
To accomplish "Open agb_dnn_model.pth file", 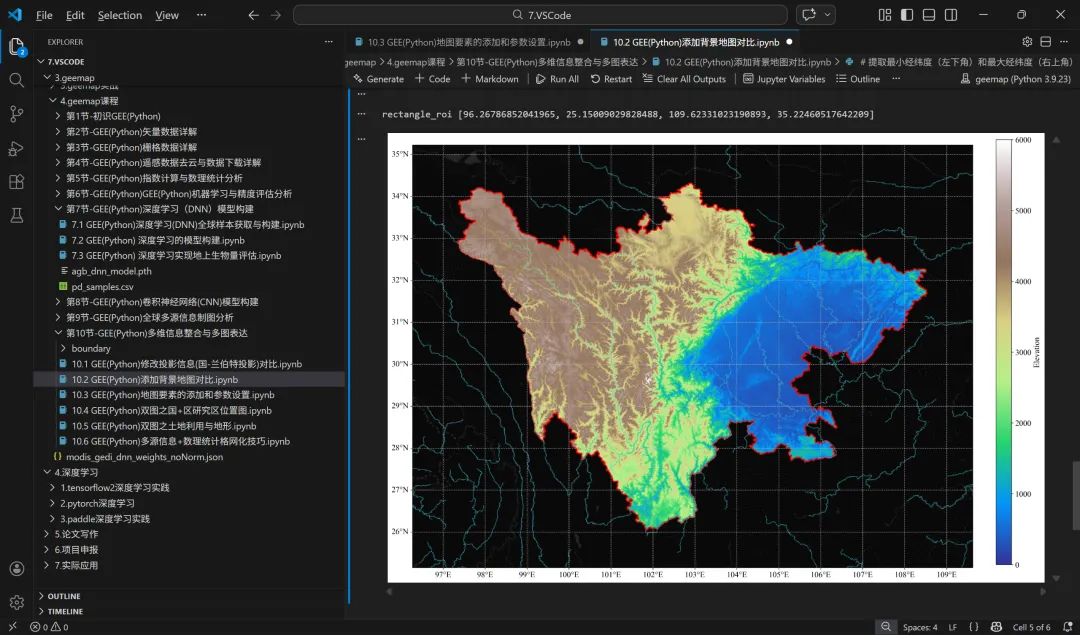I will click(x=111, y=271).
